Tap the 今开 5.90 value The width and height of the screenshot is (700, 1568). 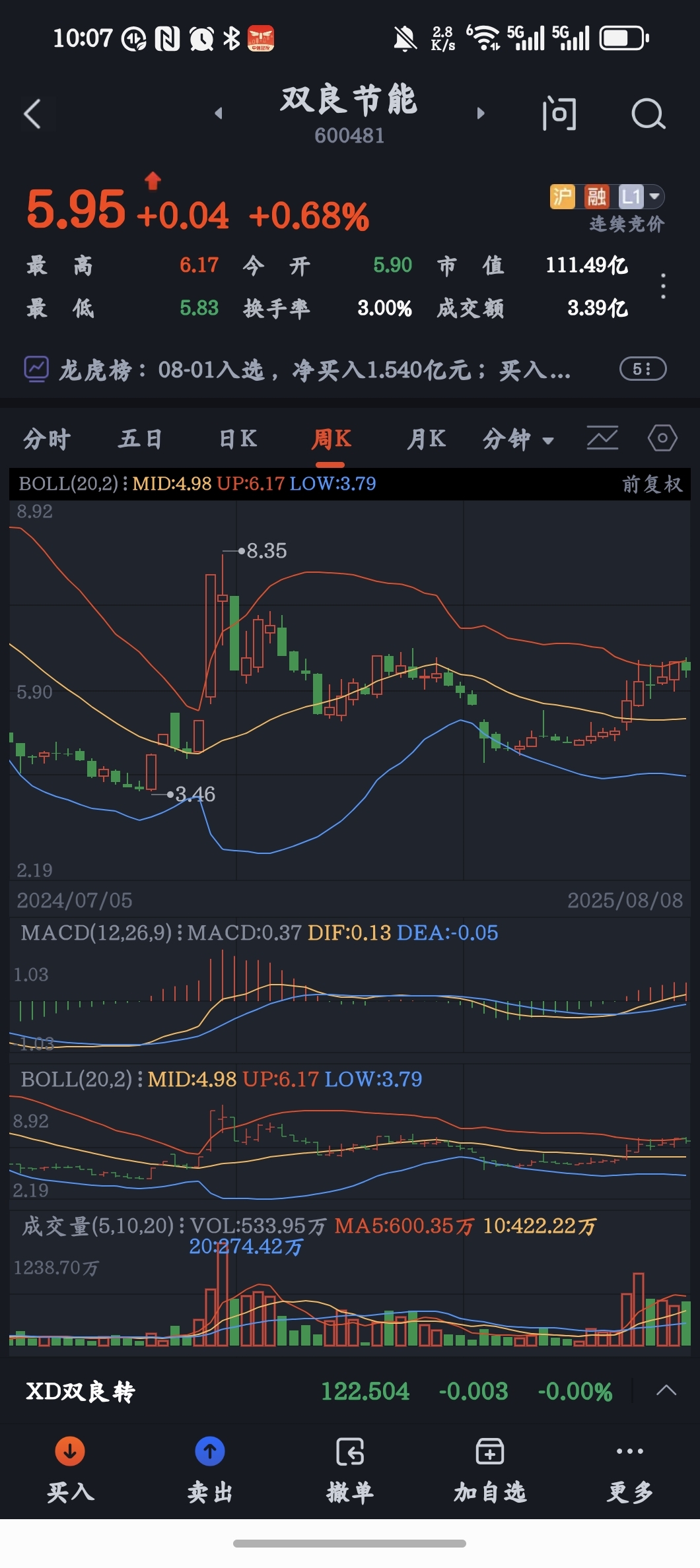[392, 265]
